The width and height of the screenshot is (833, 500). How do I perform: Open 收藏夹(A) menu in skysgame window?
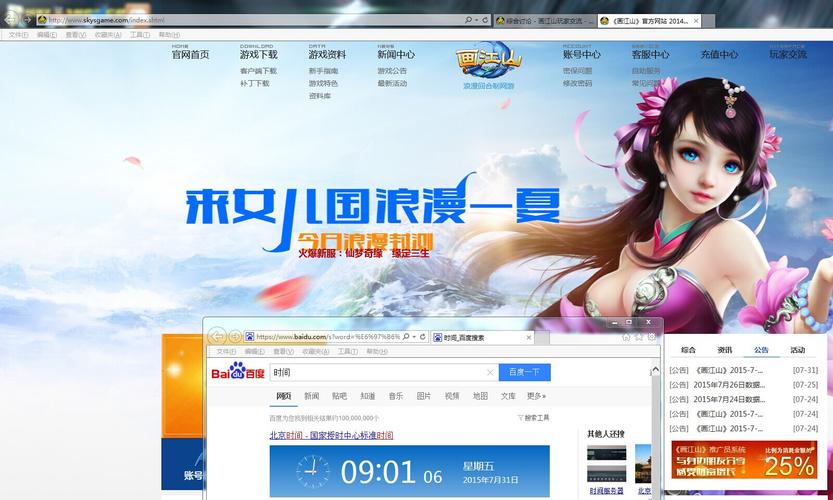tap(108, 35)
